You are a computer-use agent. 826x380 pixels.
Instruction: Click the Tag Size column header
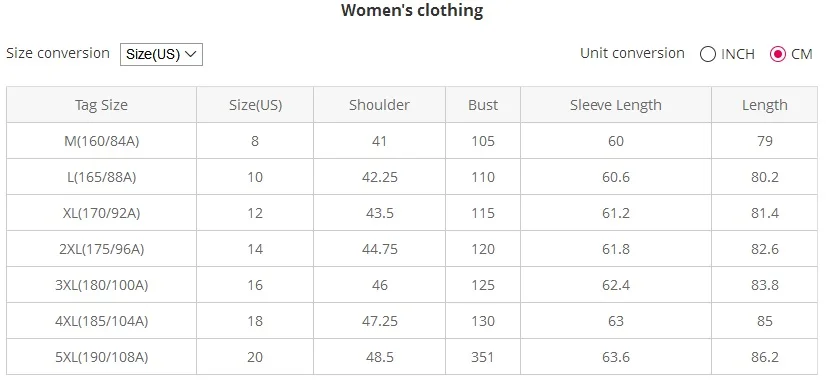pyautogui.click(x=101, y=105)
